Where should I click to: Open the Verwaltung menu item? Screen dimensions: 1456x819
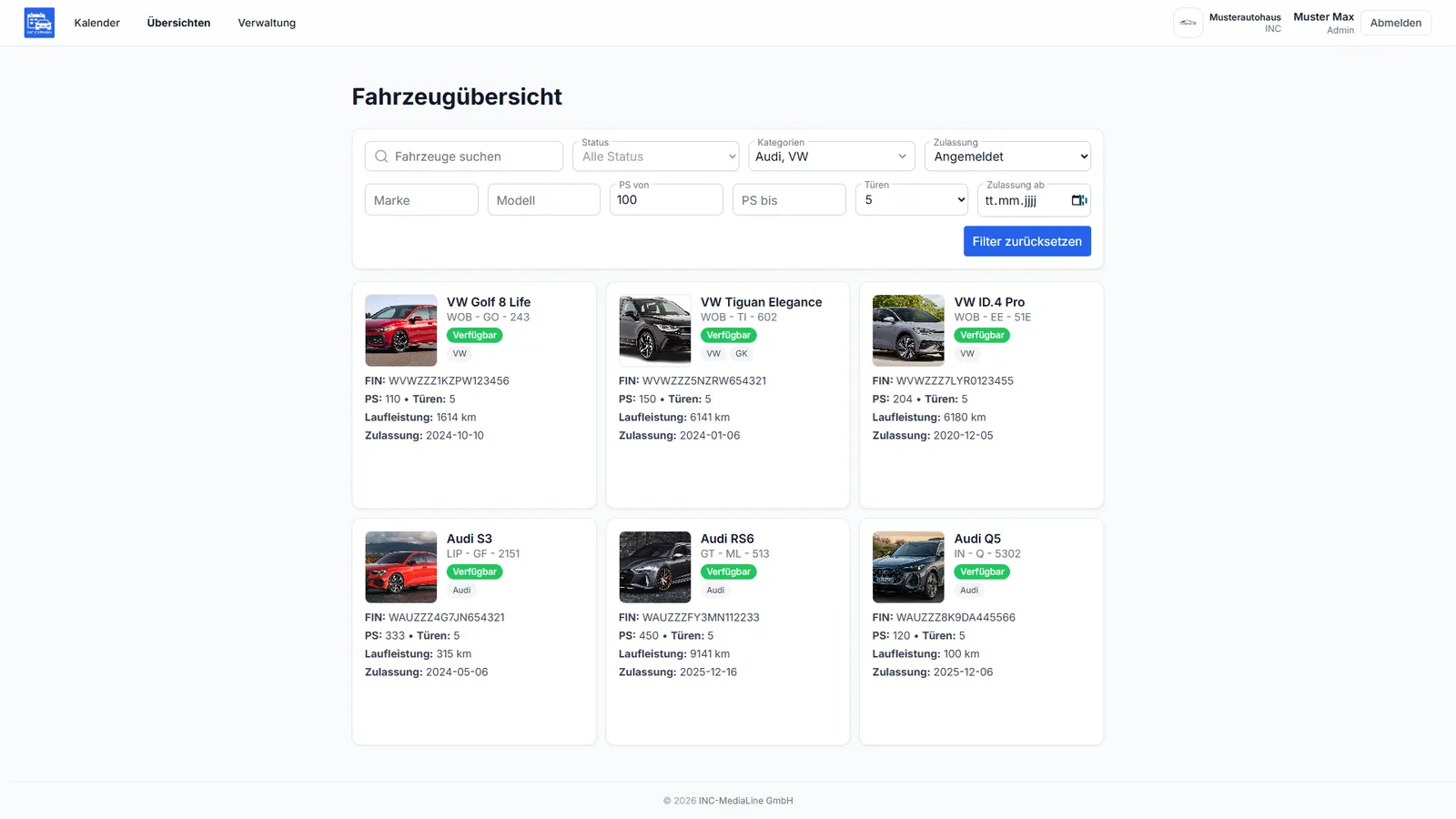pos(267,23)
